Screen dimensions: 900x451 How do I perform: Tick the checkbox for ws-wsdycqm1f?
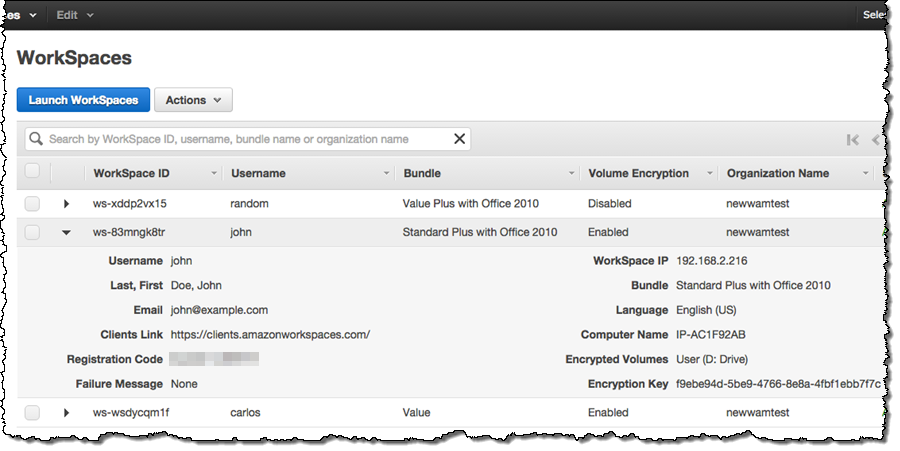click(32, 412)
